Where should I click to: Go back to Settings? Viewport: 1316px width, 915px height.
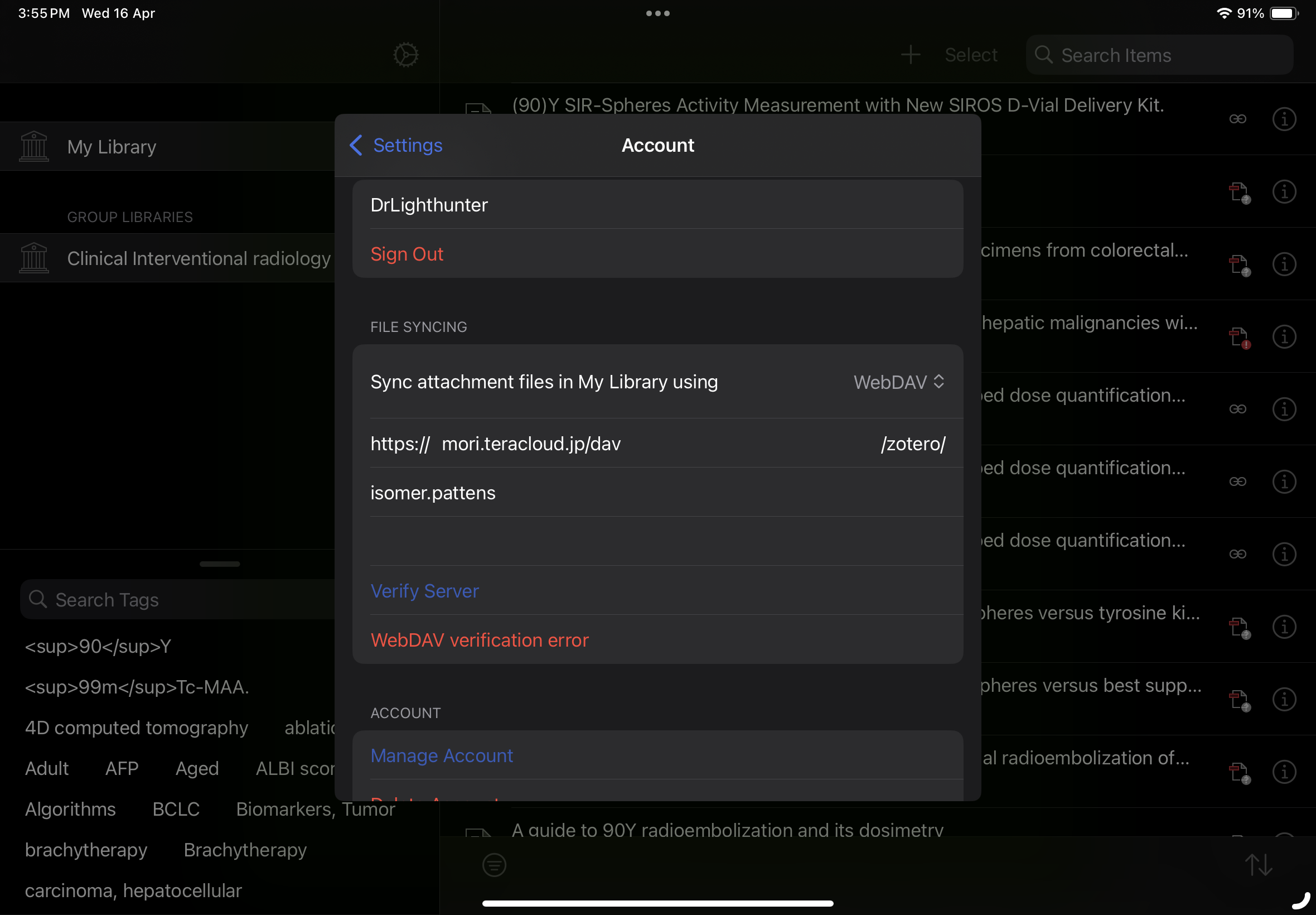[396, 146]
